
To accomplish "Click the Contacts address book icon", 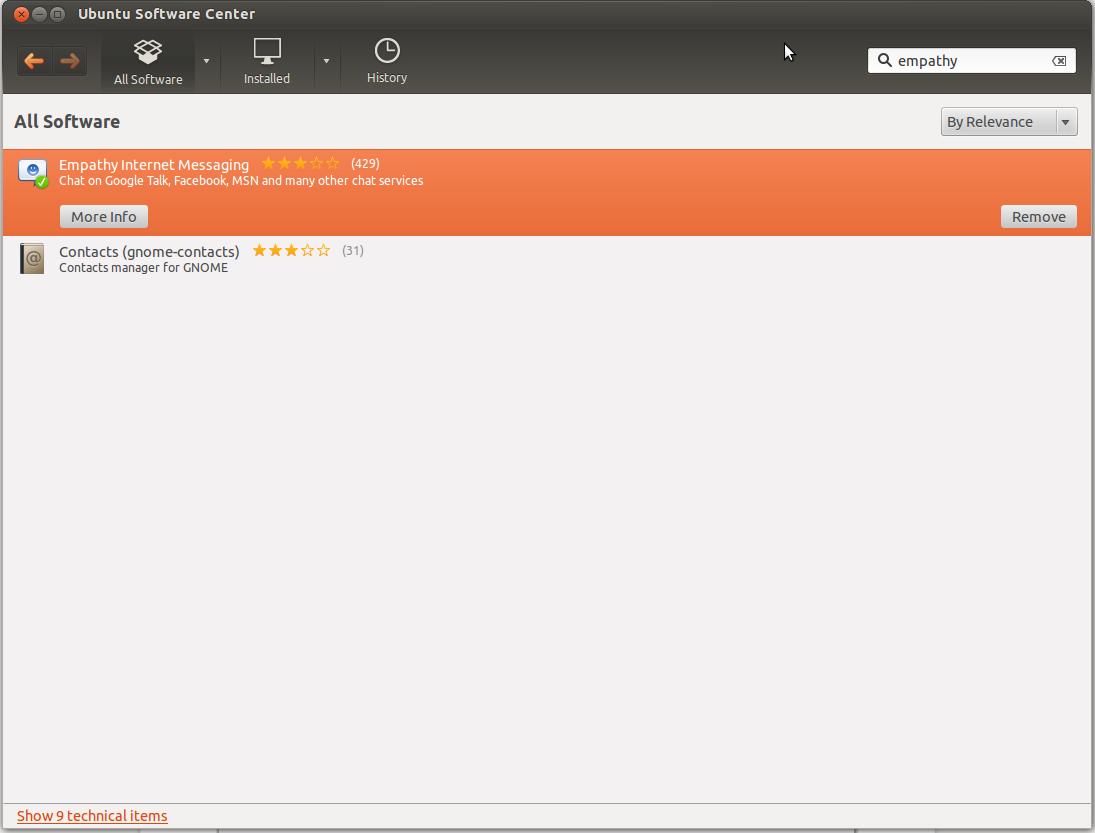I will tap(32, 258).
